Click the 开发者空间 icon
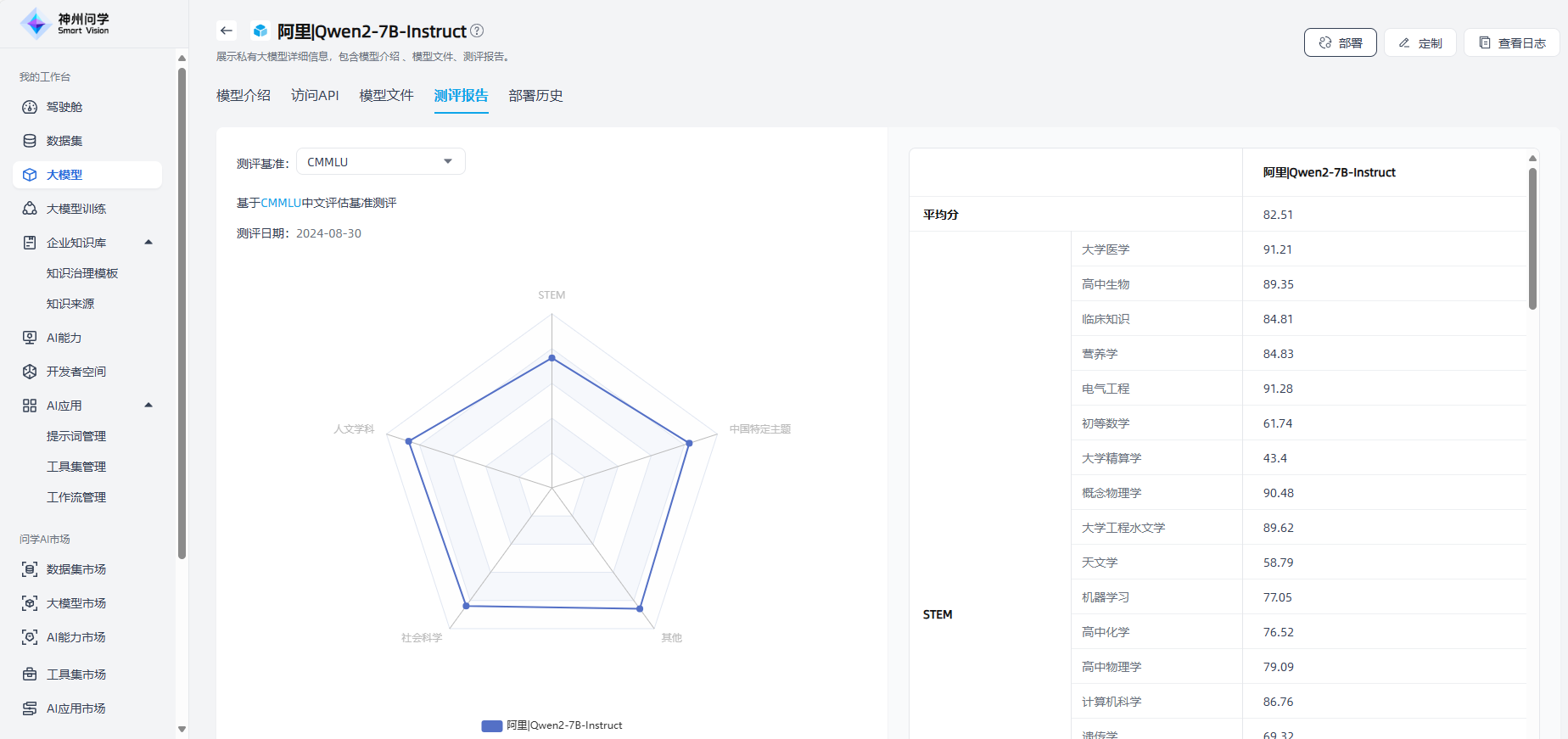Viewport: 1568px width, 739px height. pos(30,372)
